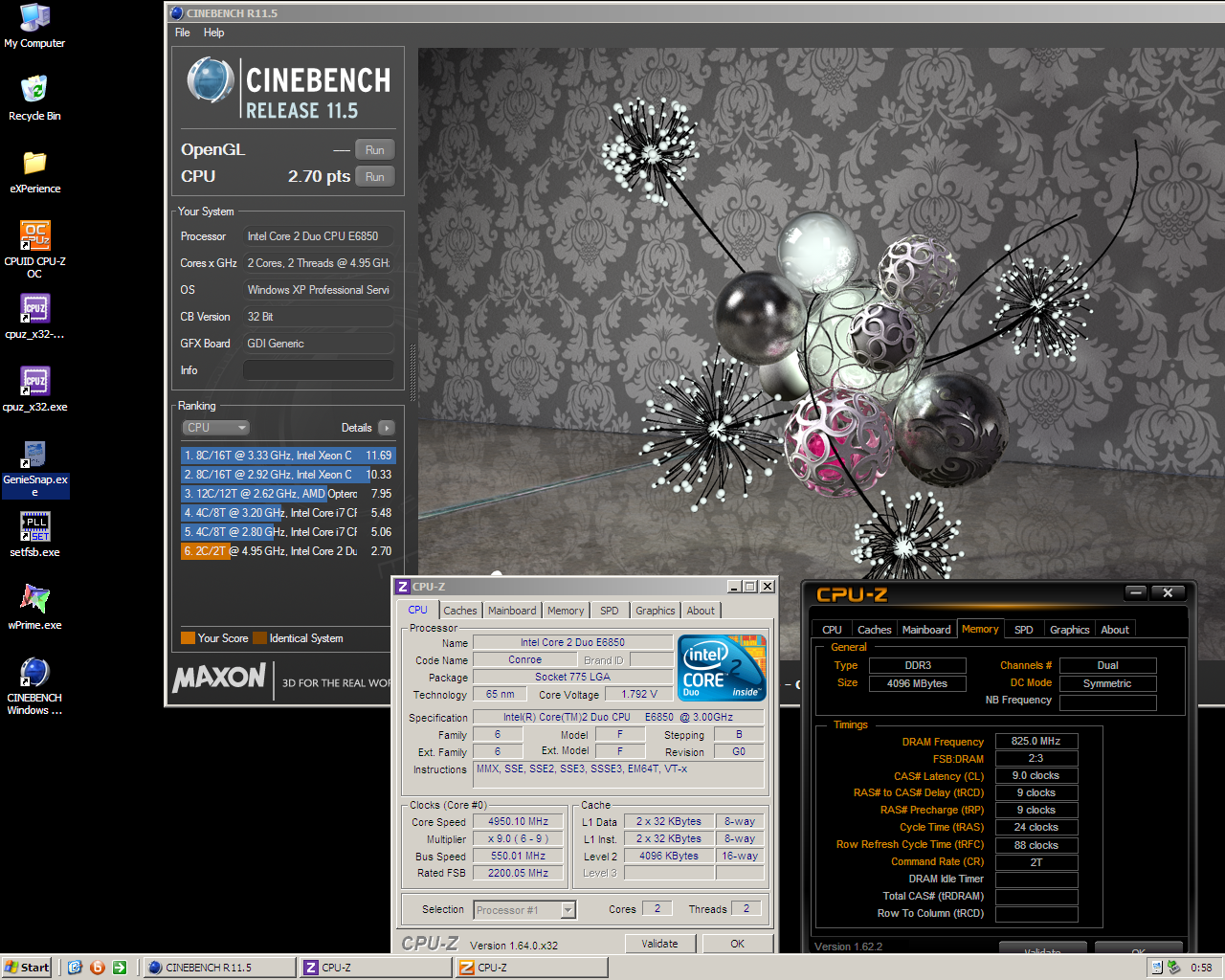
Task: Switch to Mainboard tab in light CPU-Z
Action: [x=512, y=611]
